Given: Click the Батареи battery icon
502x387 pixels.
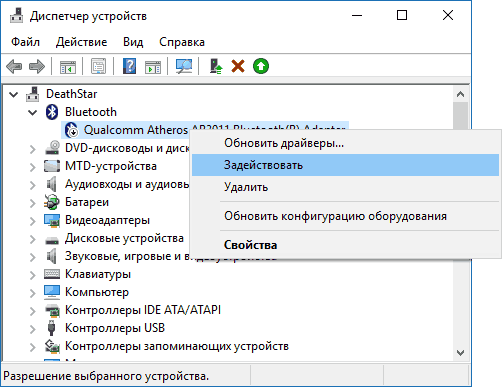Looking at the screenshot, I should click(52, 202).
